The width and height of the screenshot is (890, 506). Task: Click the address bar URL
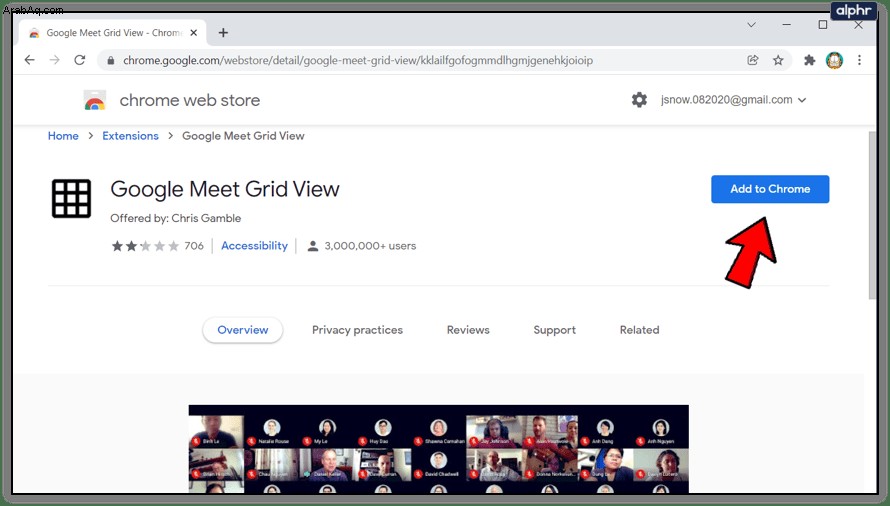[358, 60]
